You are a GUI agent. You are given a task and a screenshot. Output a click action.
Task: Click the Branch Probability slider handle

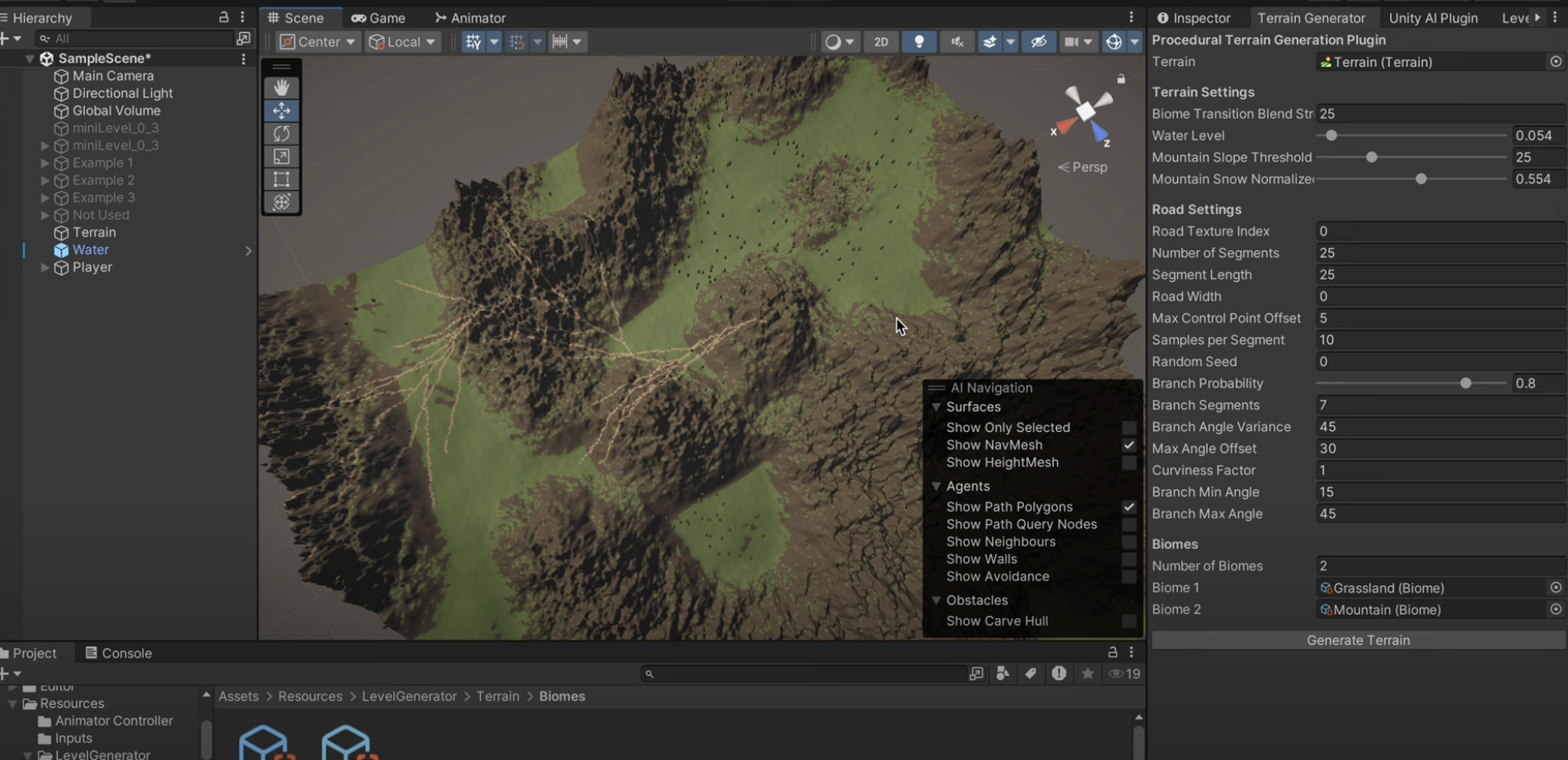[1465, 383]
